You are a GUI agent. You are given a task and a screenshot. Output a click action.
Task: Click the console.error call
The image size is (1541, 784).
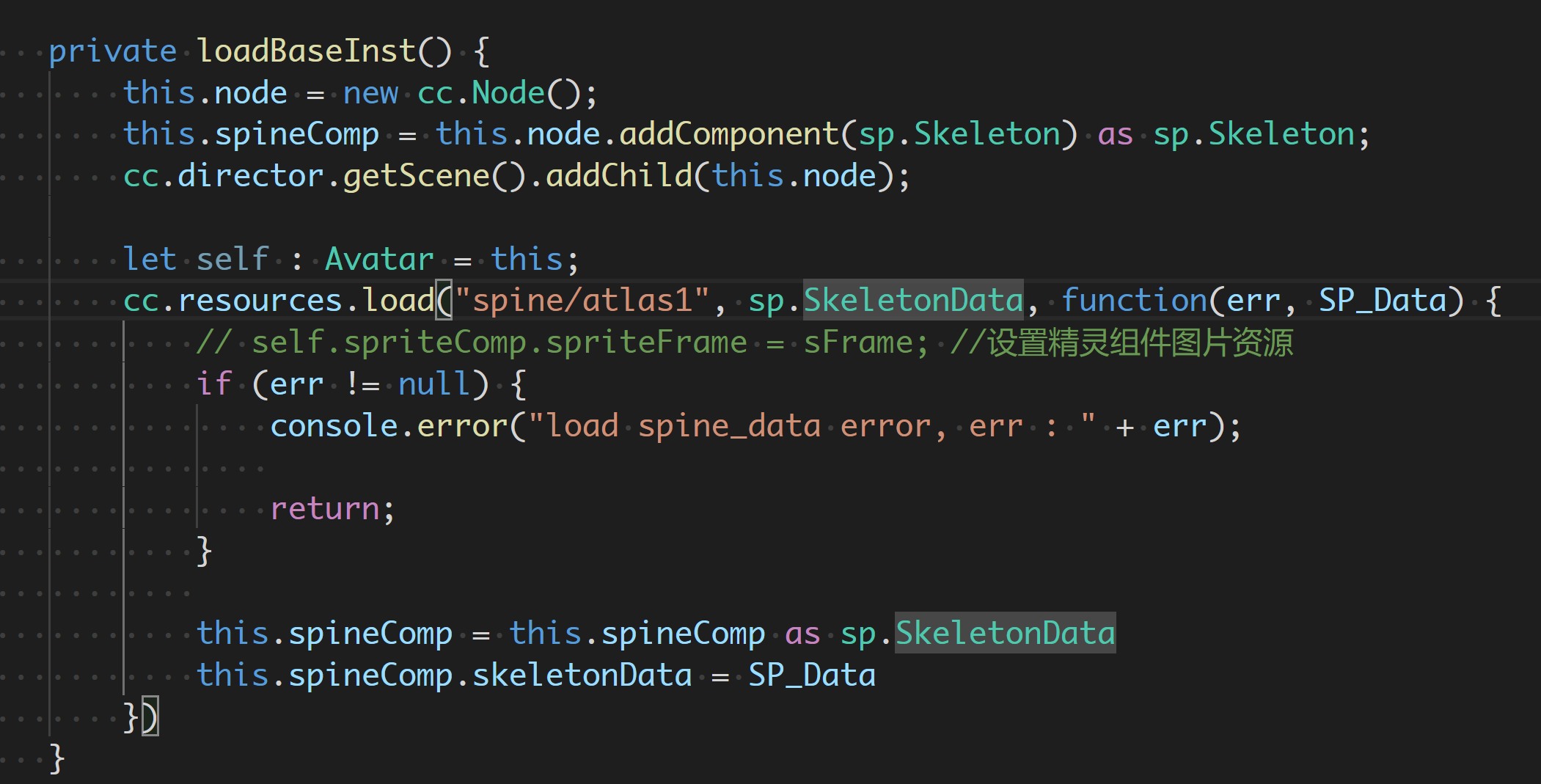[x=389, y=426]
